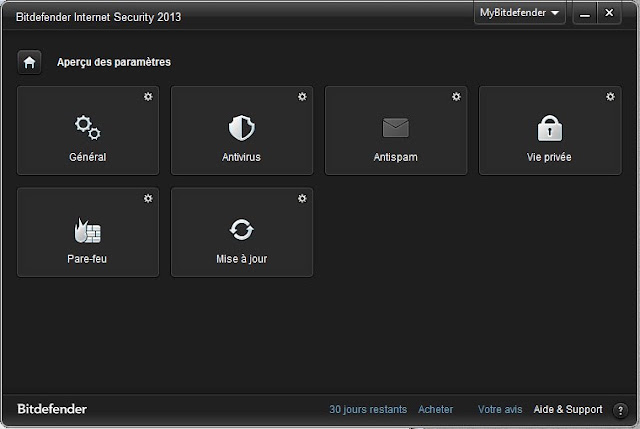Click the home icon button
The height and width of the screenshot is (429, 640).
[29, 62]
